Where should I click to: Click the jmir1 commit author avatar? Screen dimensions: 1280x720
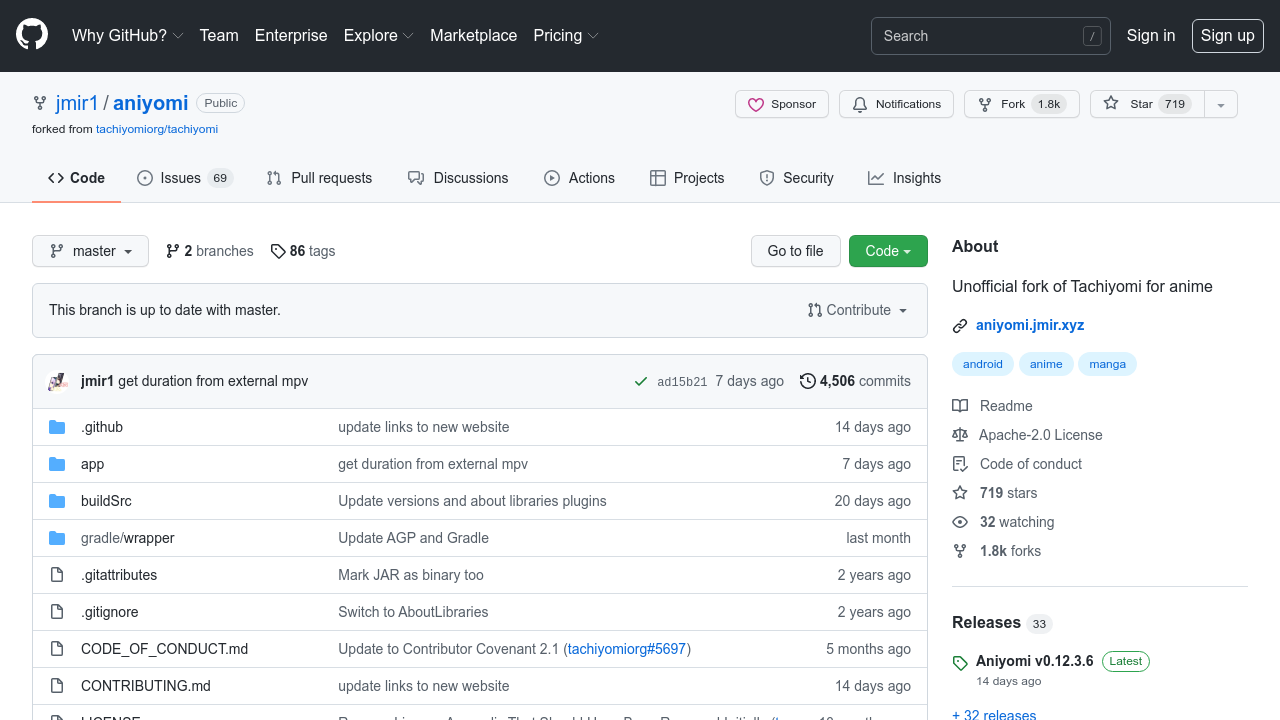[59, 381]
